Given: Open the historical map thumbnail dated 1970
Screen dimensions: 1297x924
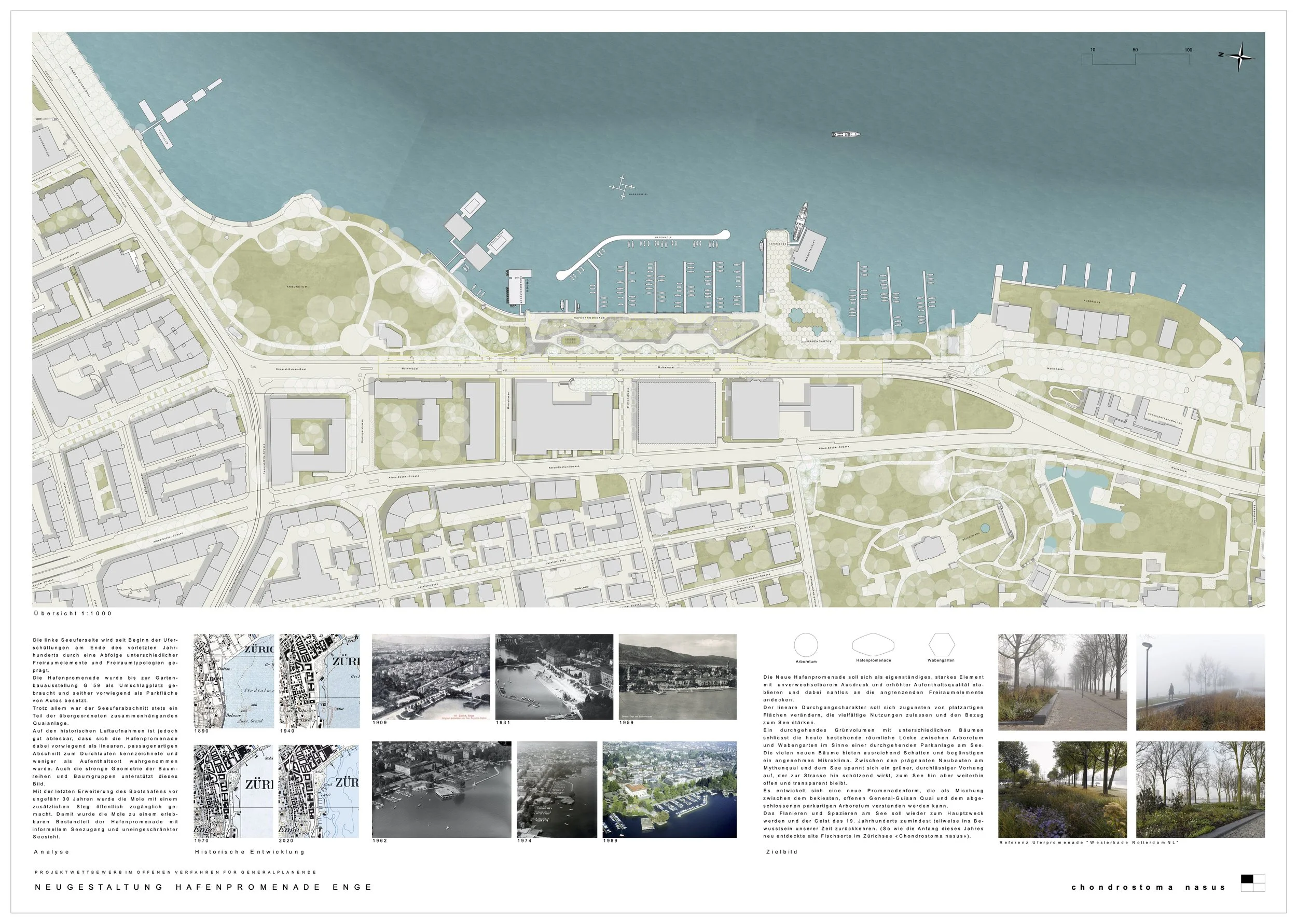Looking at the screenshot, I should point(234,791).
